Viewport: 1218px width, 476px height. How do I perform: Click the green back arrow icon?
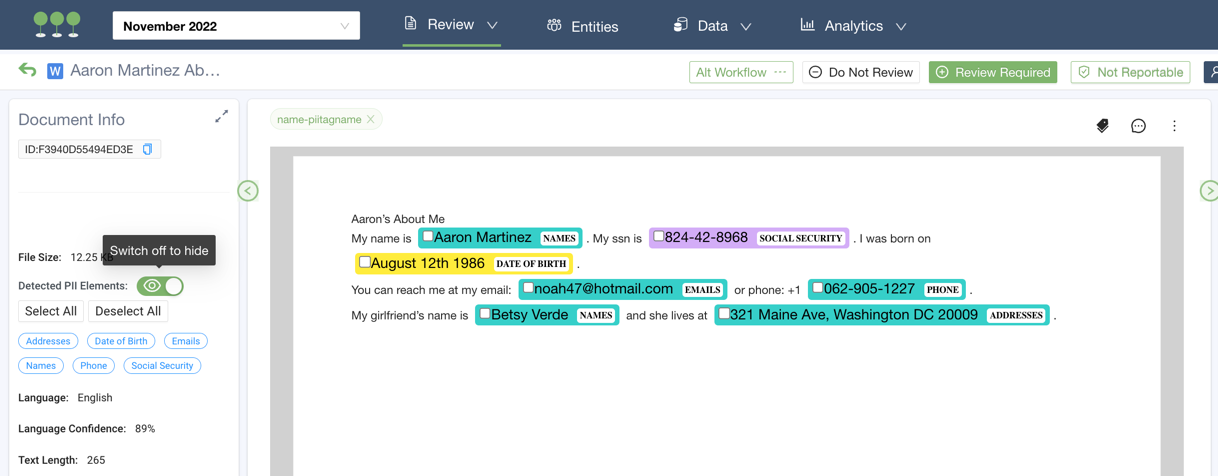point(27,70)
